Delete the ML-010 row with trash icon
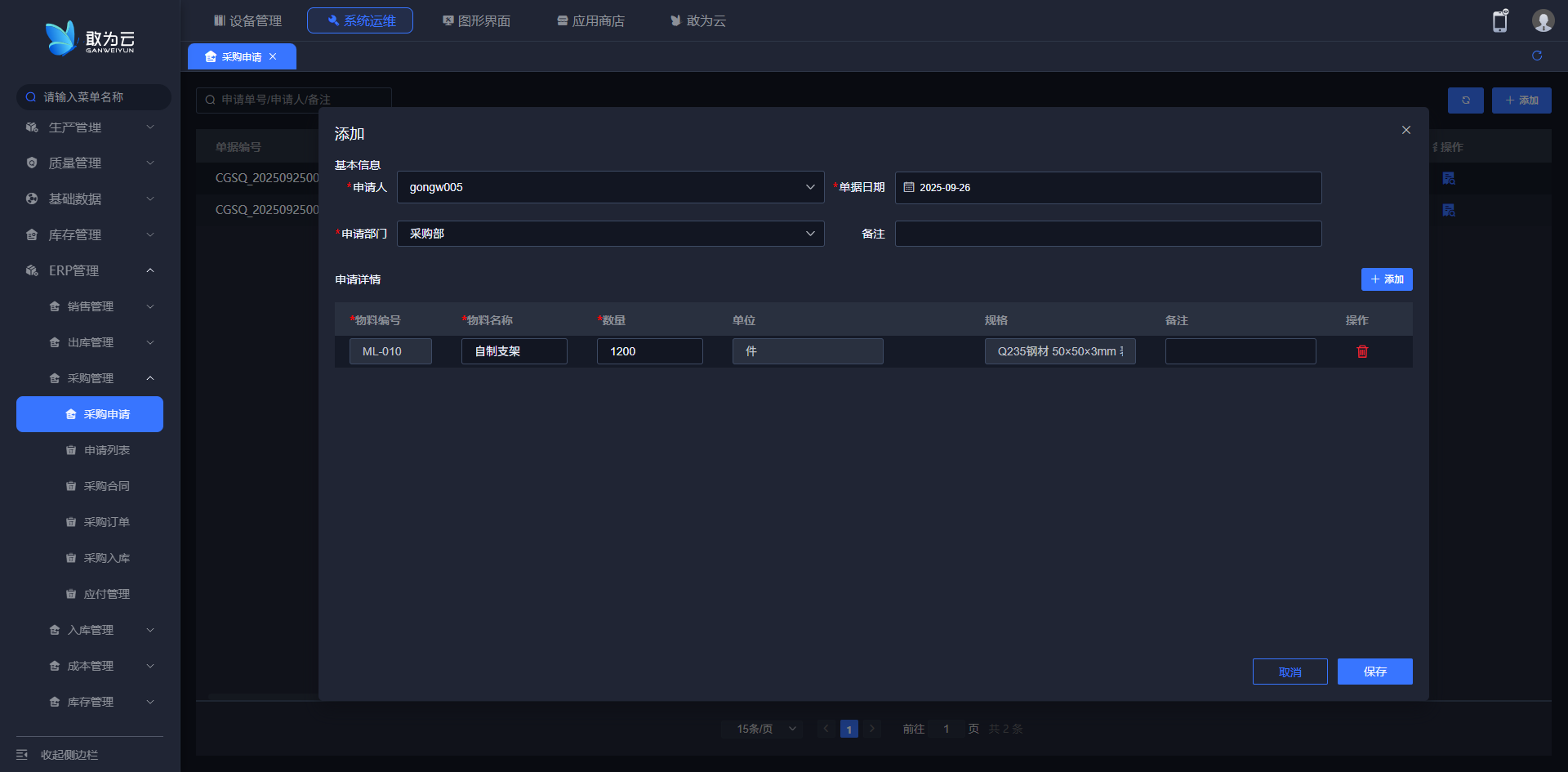 click(1362, 351)
